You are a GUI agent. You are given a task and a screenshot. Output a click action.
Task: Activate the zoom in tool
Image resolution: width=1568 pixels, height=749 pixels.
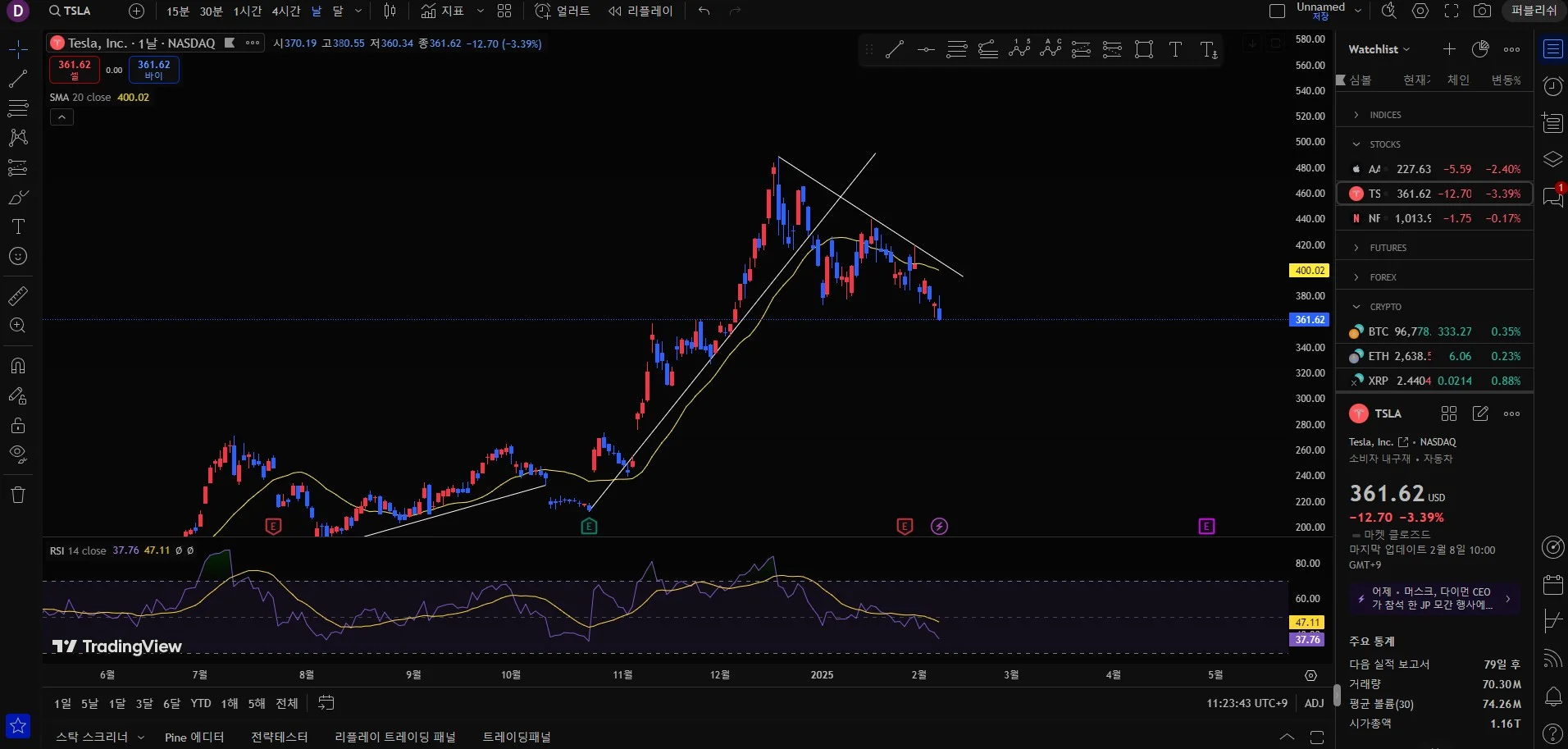click(x=18, y=326)
